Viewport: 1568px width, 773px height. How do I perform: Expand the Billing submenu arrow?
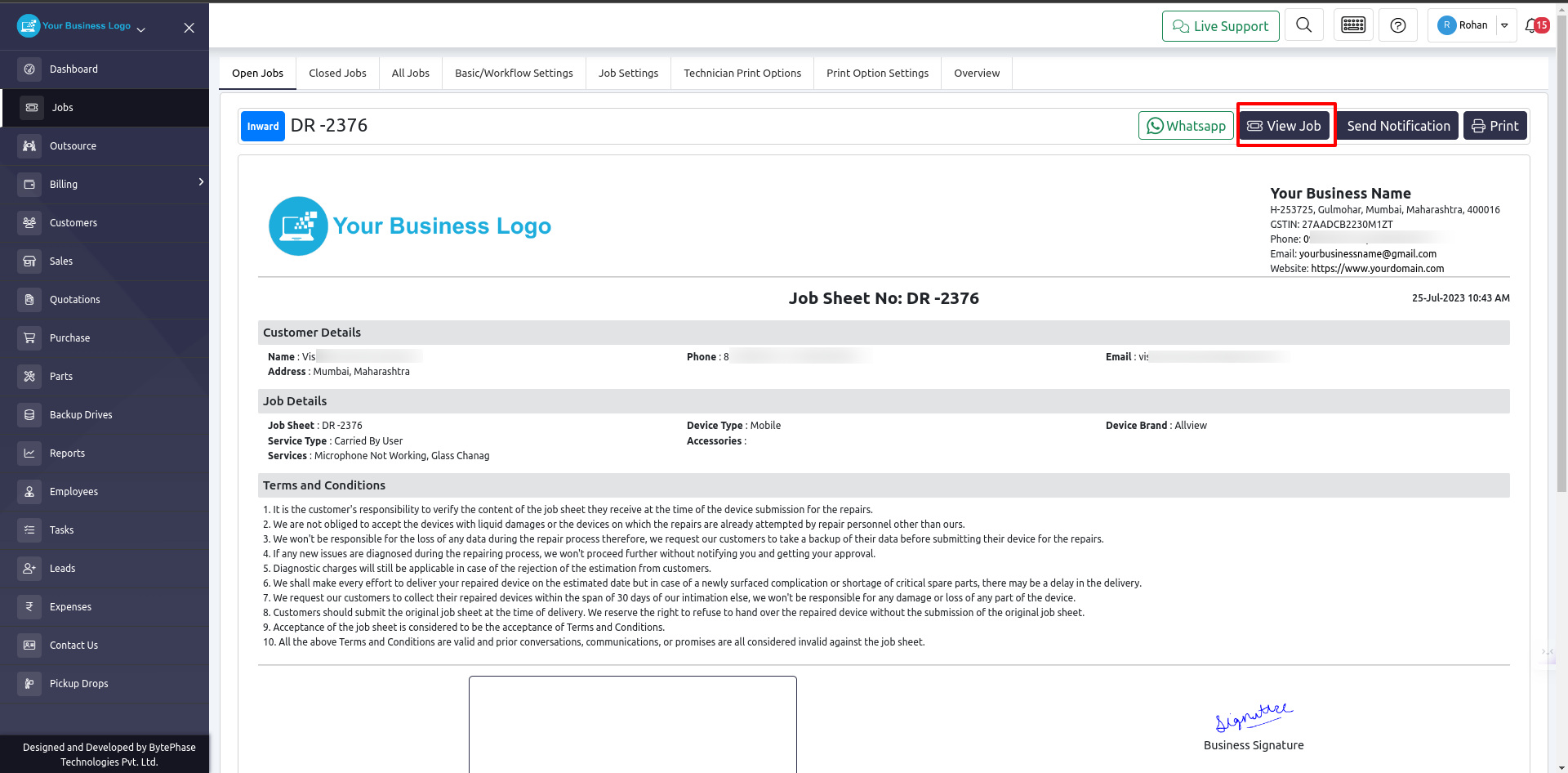(x=201, y=181)
